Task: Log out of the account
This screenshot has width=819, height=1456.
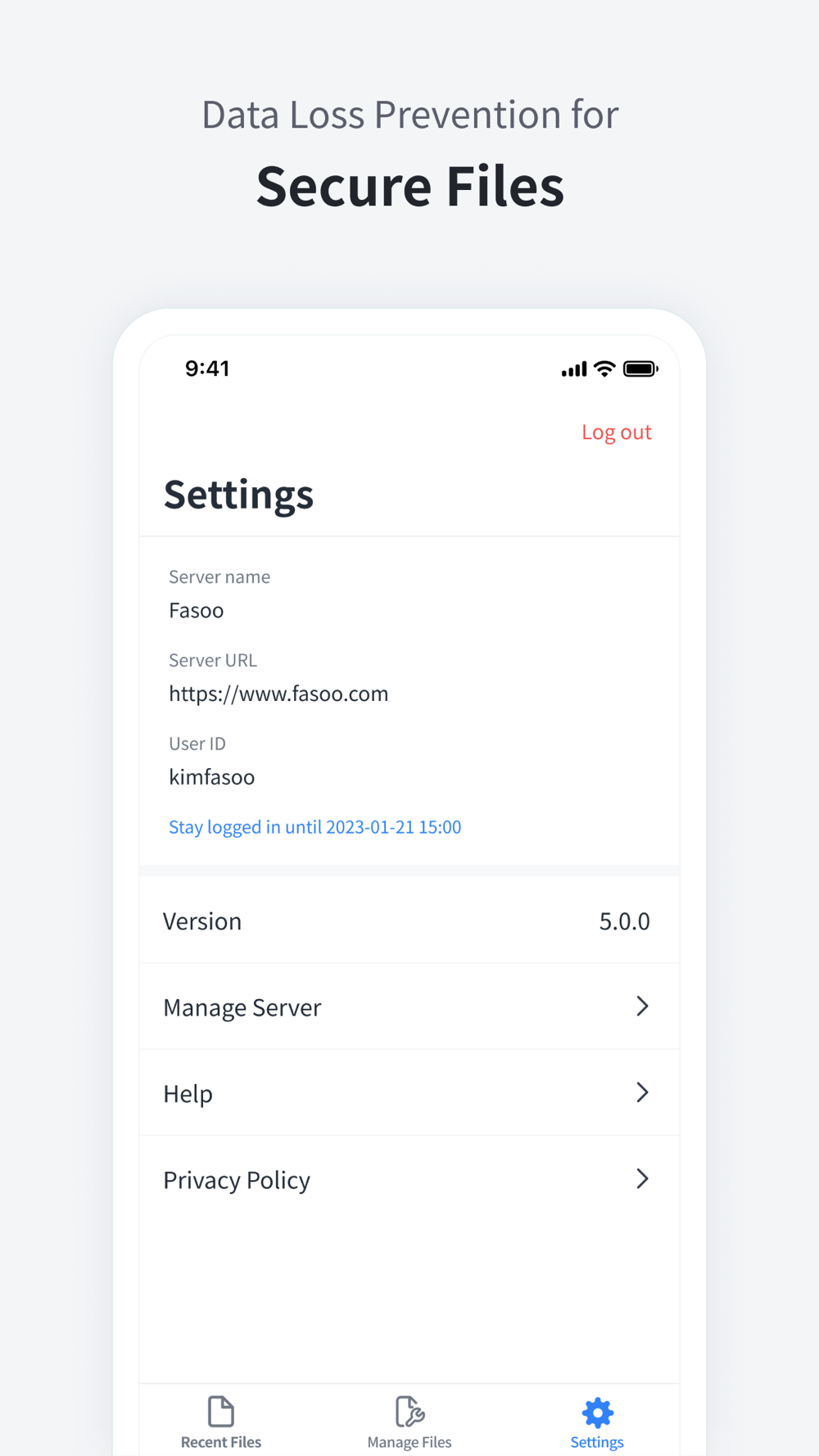Action: pos(617,432)
